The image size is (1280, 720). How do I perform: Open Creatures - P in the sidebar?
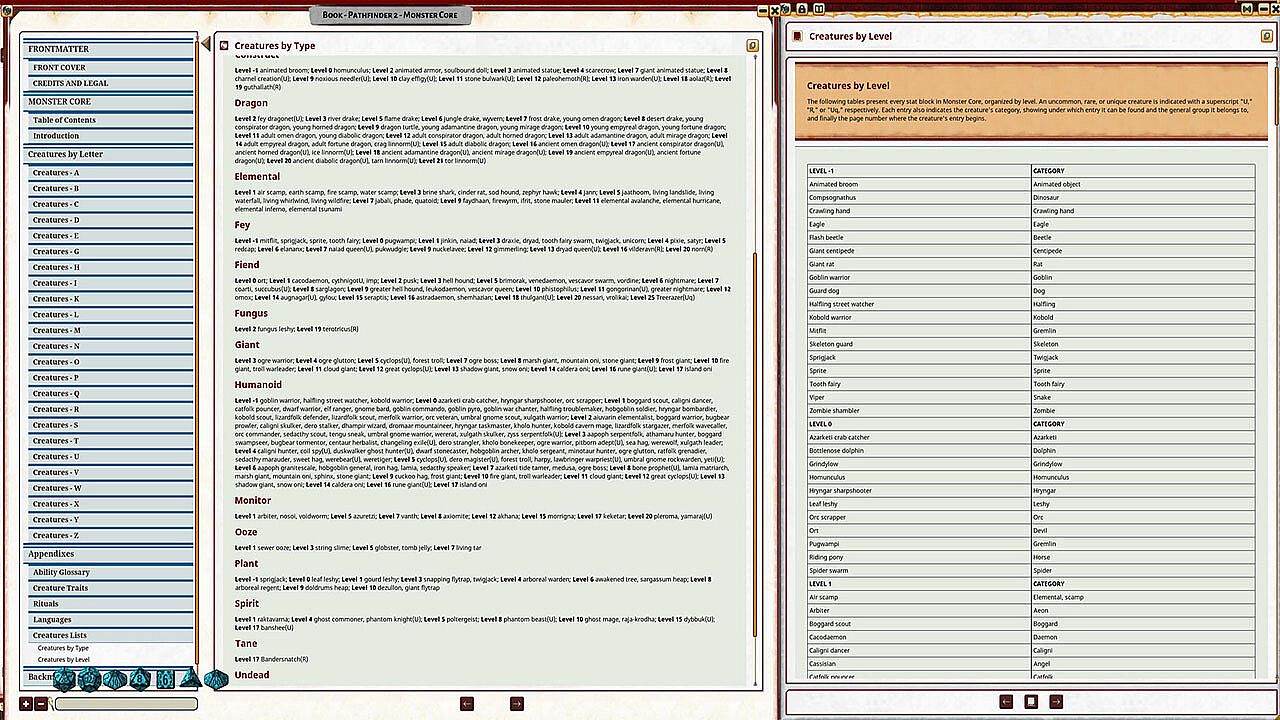(110, 378)
